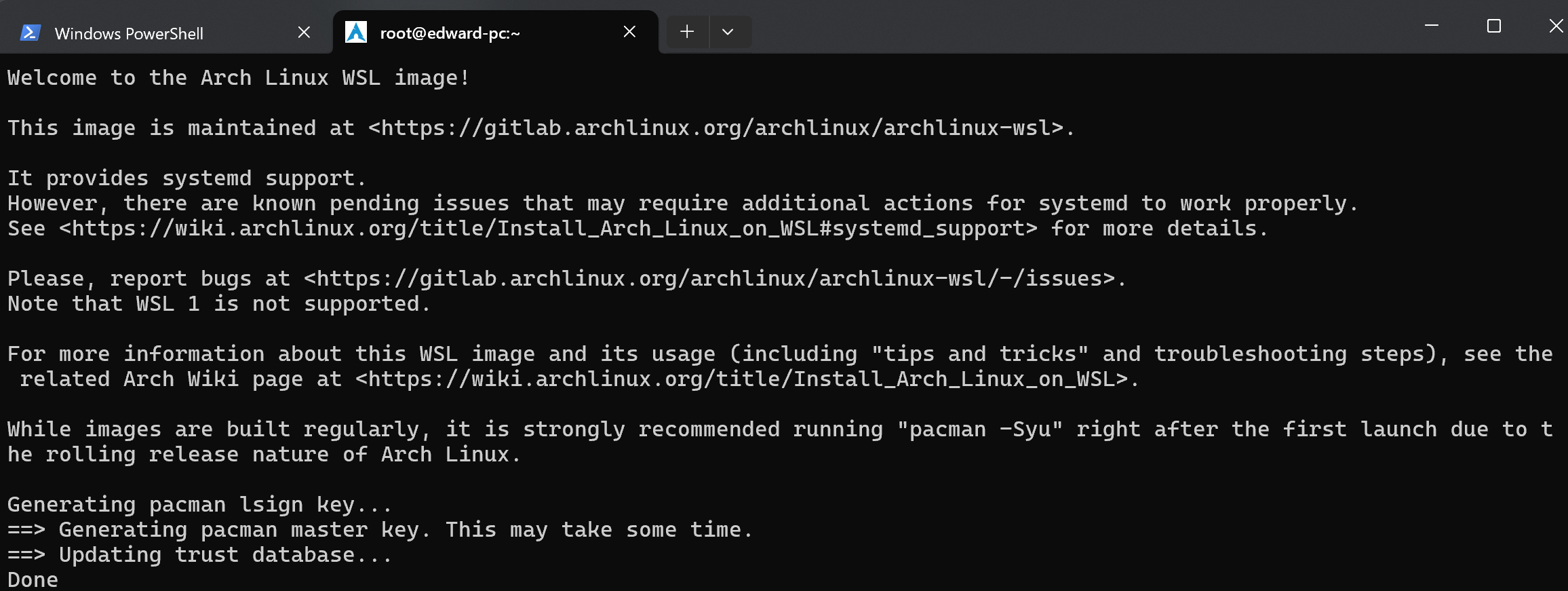The width and height of the screenshot is (1568, 591).
Task: Open the archlinux-wsl issues link
Action: [x=709, y=278]
